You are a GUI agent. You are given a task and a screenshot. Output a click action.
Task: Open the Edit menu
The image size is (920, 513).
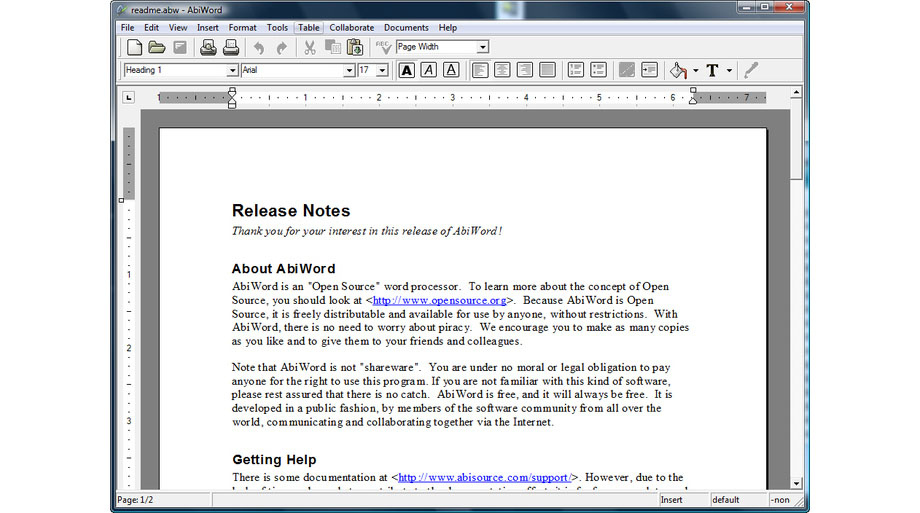point(151,28)
